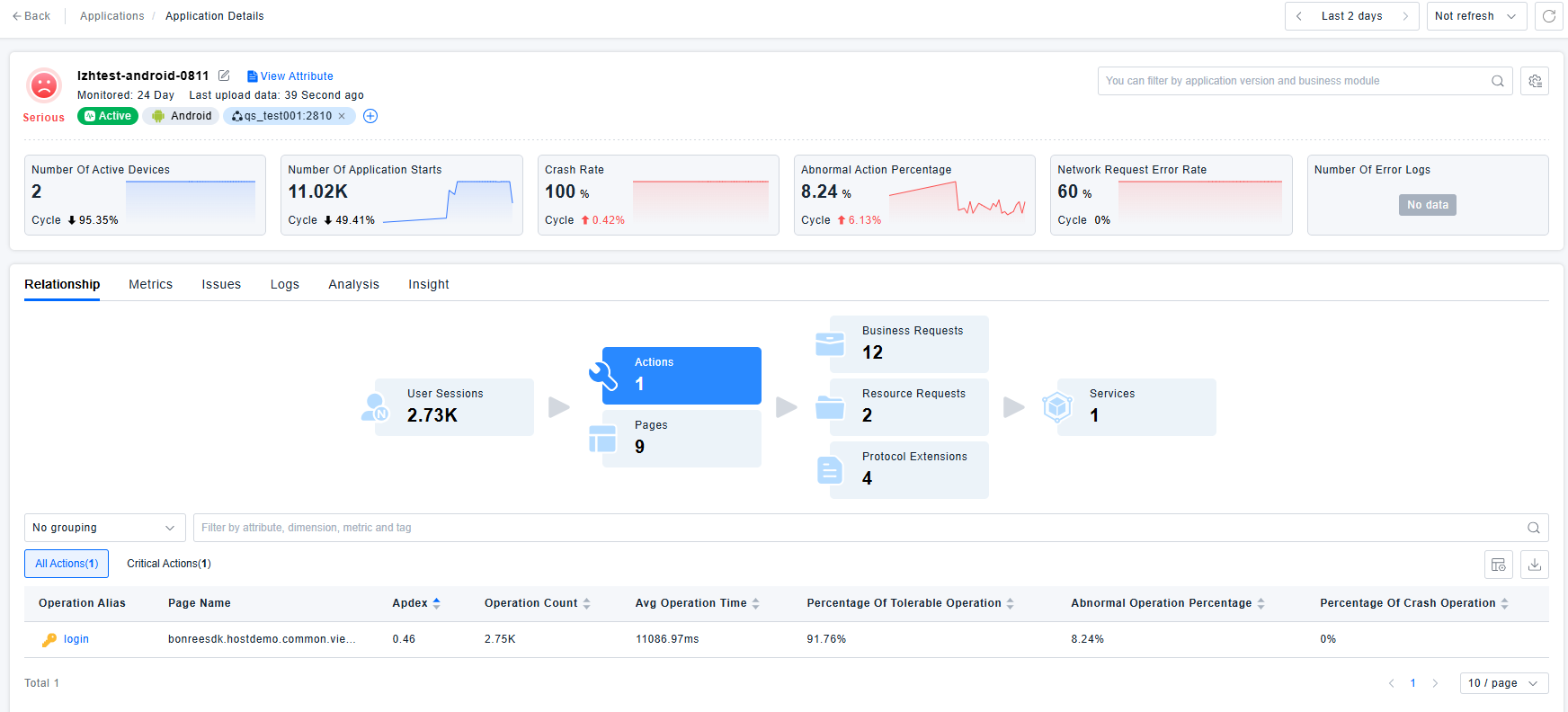Expand the Not refresh dropdown
1568x712 pixels.
click(x=1475, y=16)
